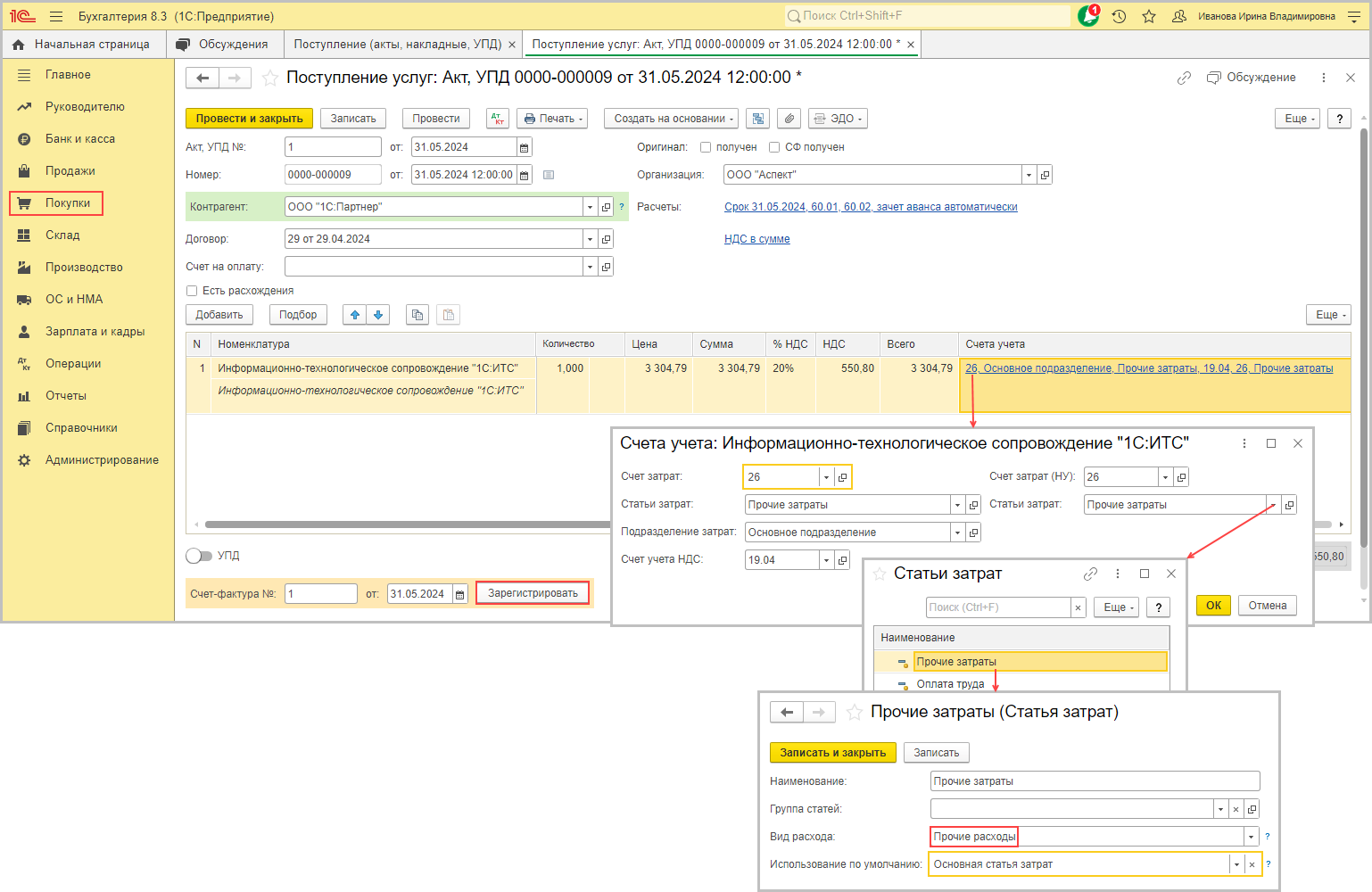
Task: Clear the Группа статей field
Action: point(1236,809)
